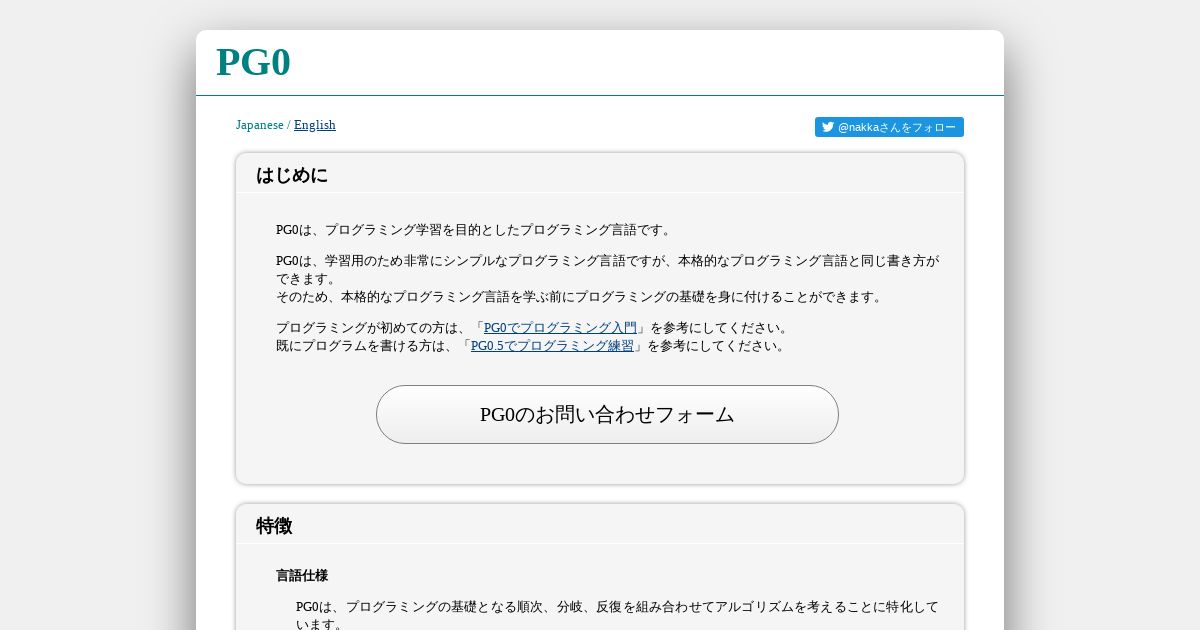Follow @nakka on Twitter button
The image size is (1200, 630).
(x=889, y=127)
